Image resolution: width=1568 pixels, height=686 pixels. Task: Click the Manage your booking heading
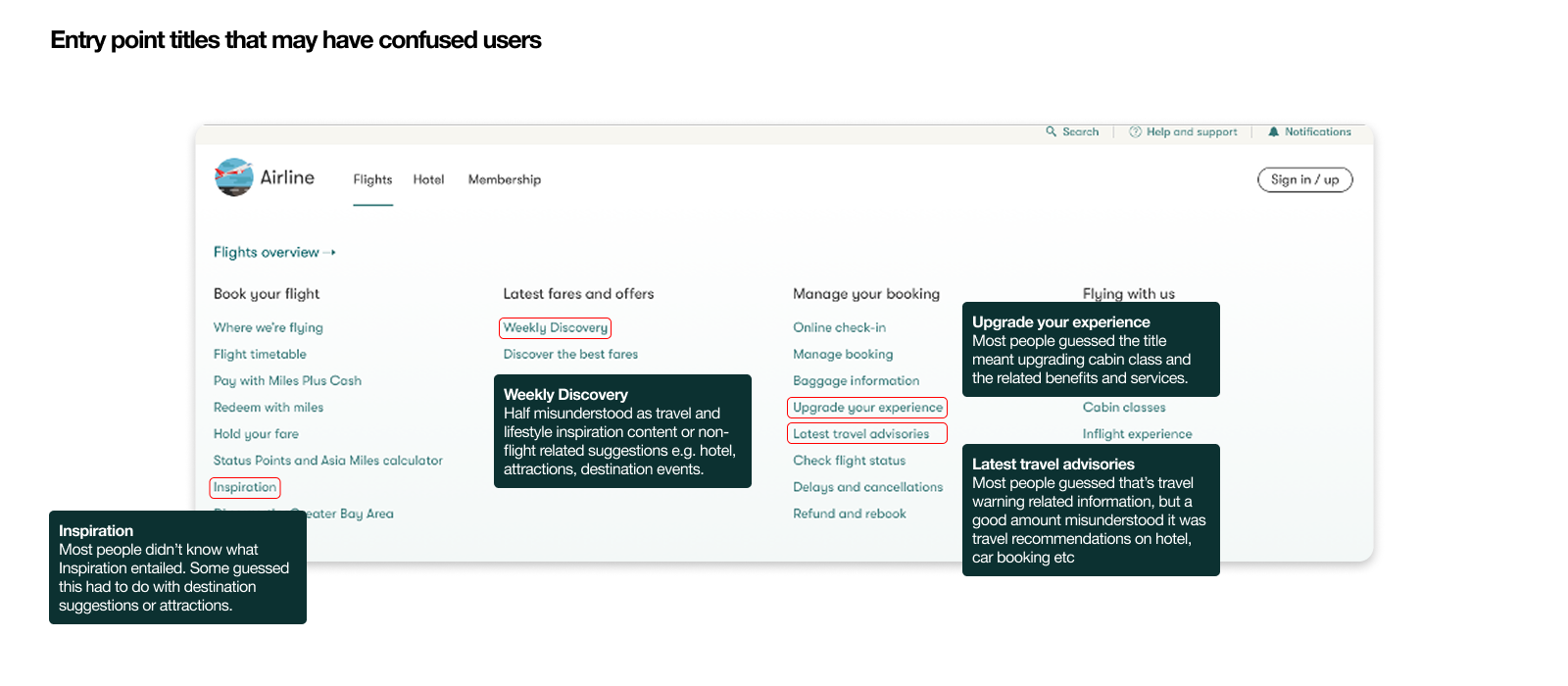866,293
